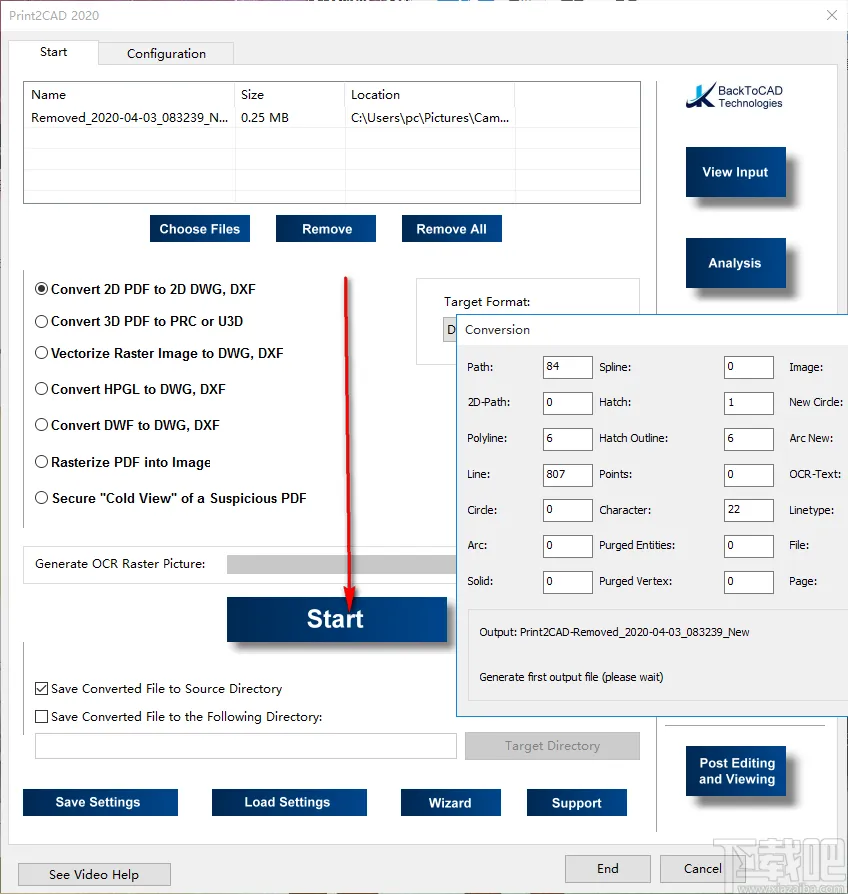Click the target directory path field
This screenshot has height=894, width=848.
246,746
